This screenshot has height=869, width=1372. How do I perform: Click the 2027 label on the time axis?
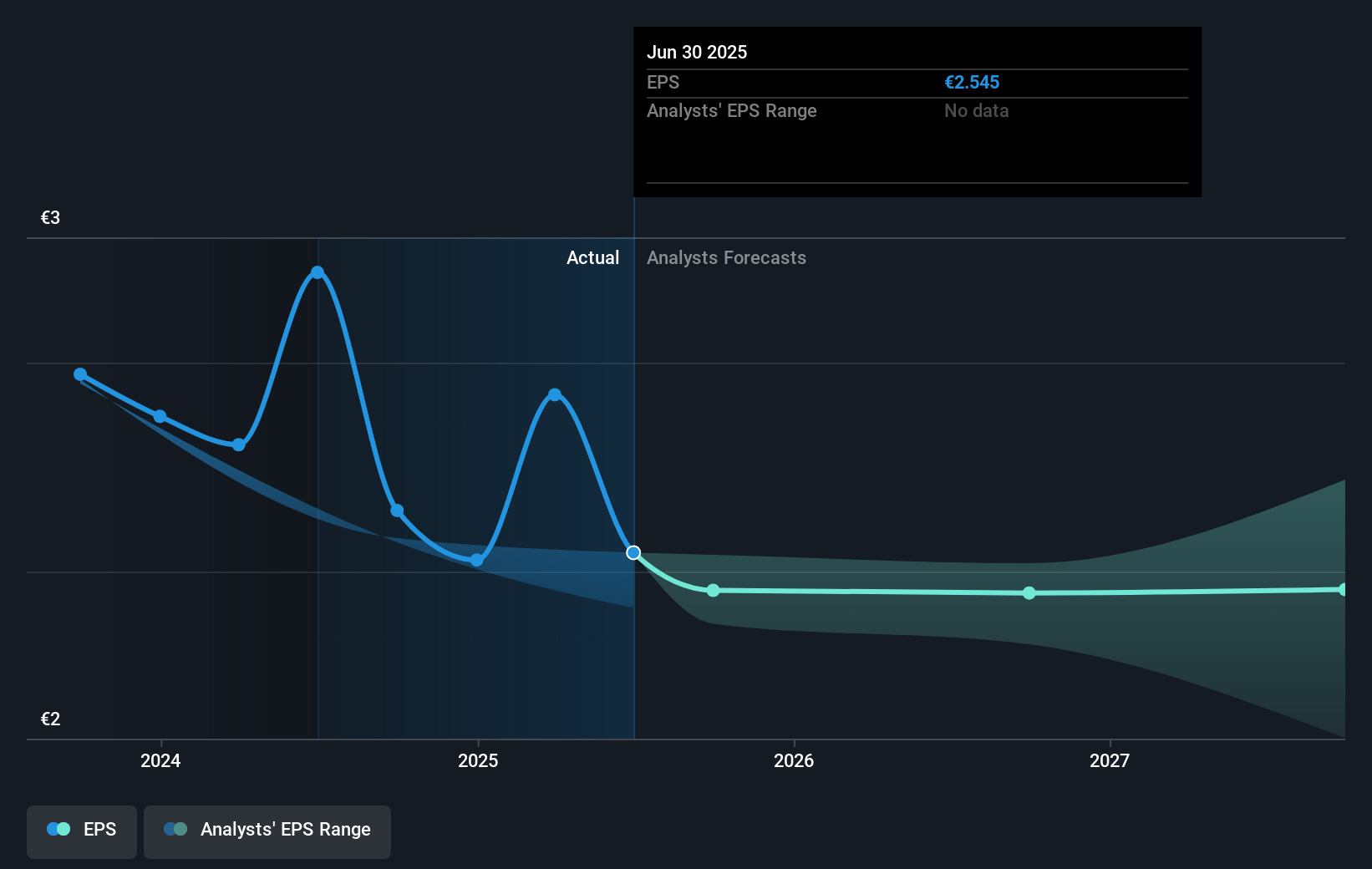(x=1110, y=760)
